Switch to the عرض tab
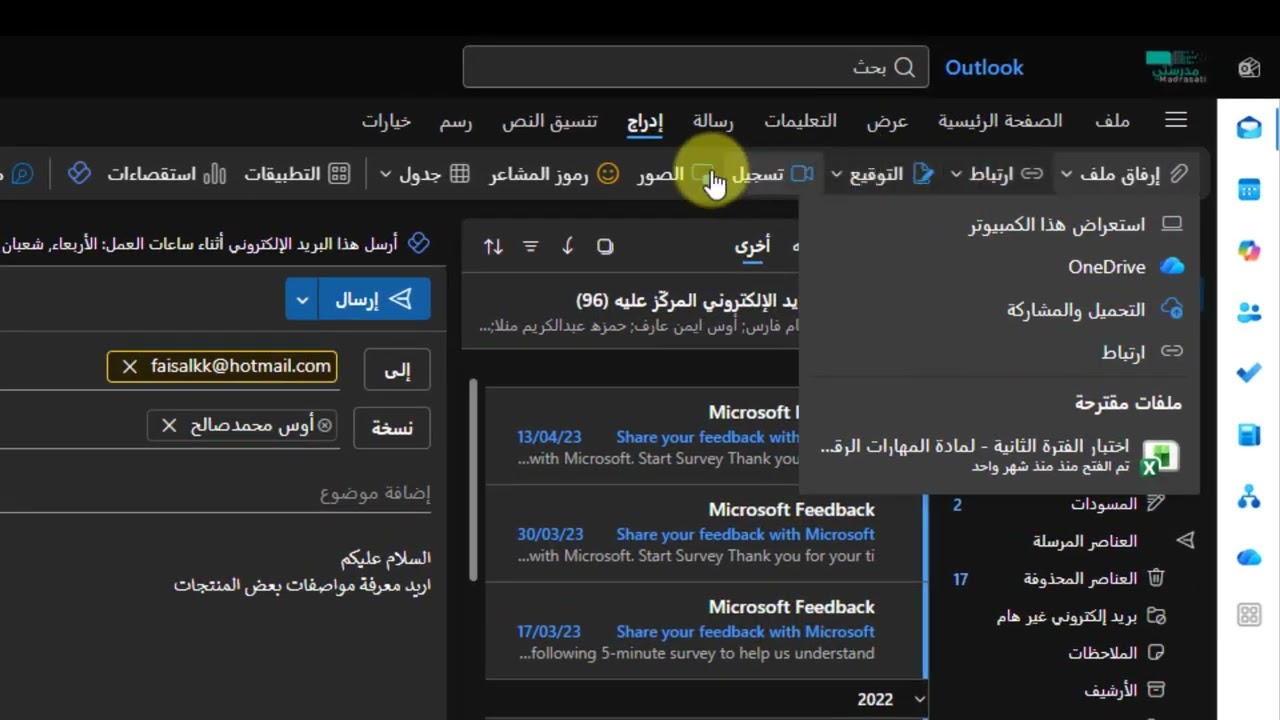 [x=887, y=121]
